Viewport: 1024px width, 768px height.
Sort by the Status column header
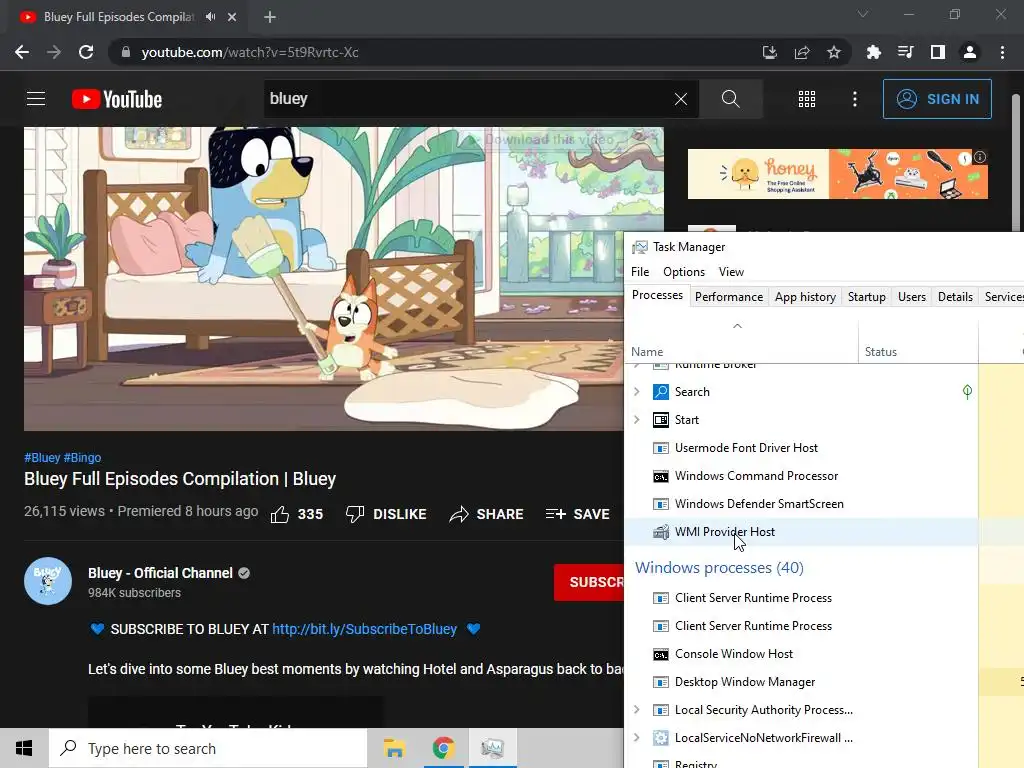918,342
